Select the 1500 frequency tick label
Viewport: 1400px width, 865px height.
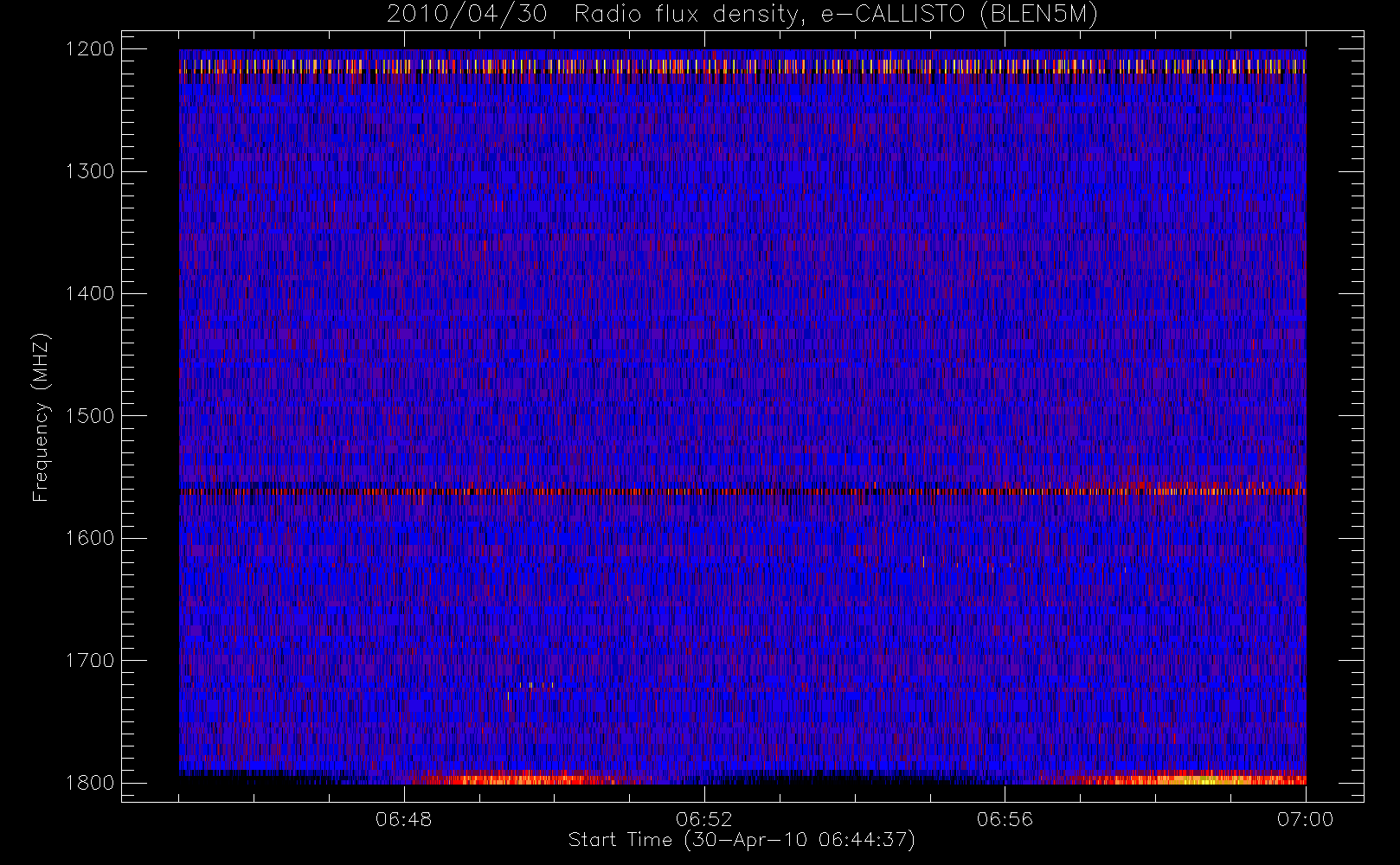pyautogui.click(x=90, y=415)
